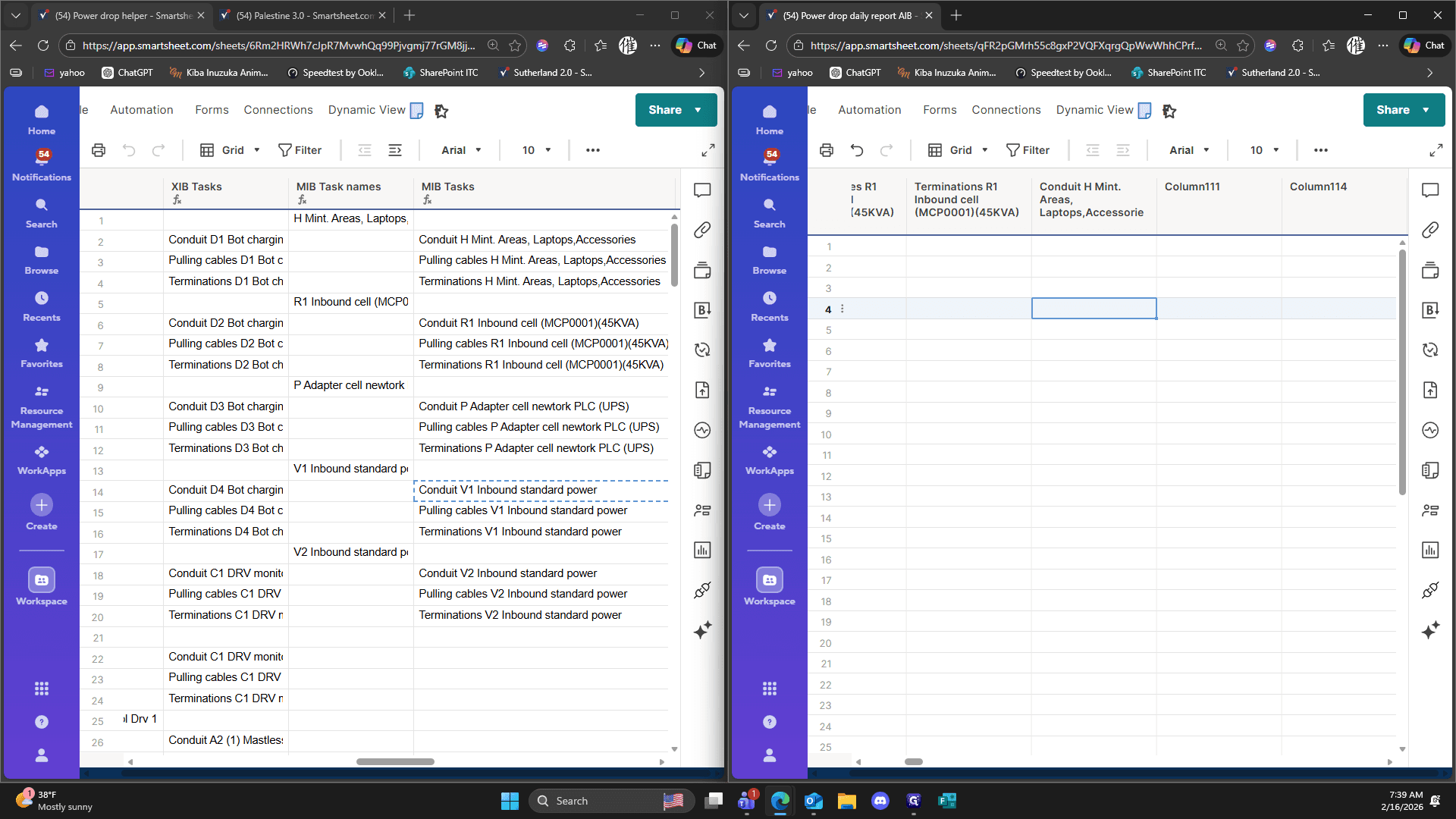Click Windows Start button on taskbar
The height and width of the screenshot is (819, 1456).
tap(510, 801)
